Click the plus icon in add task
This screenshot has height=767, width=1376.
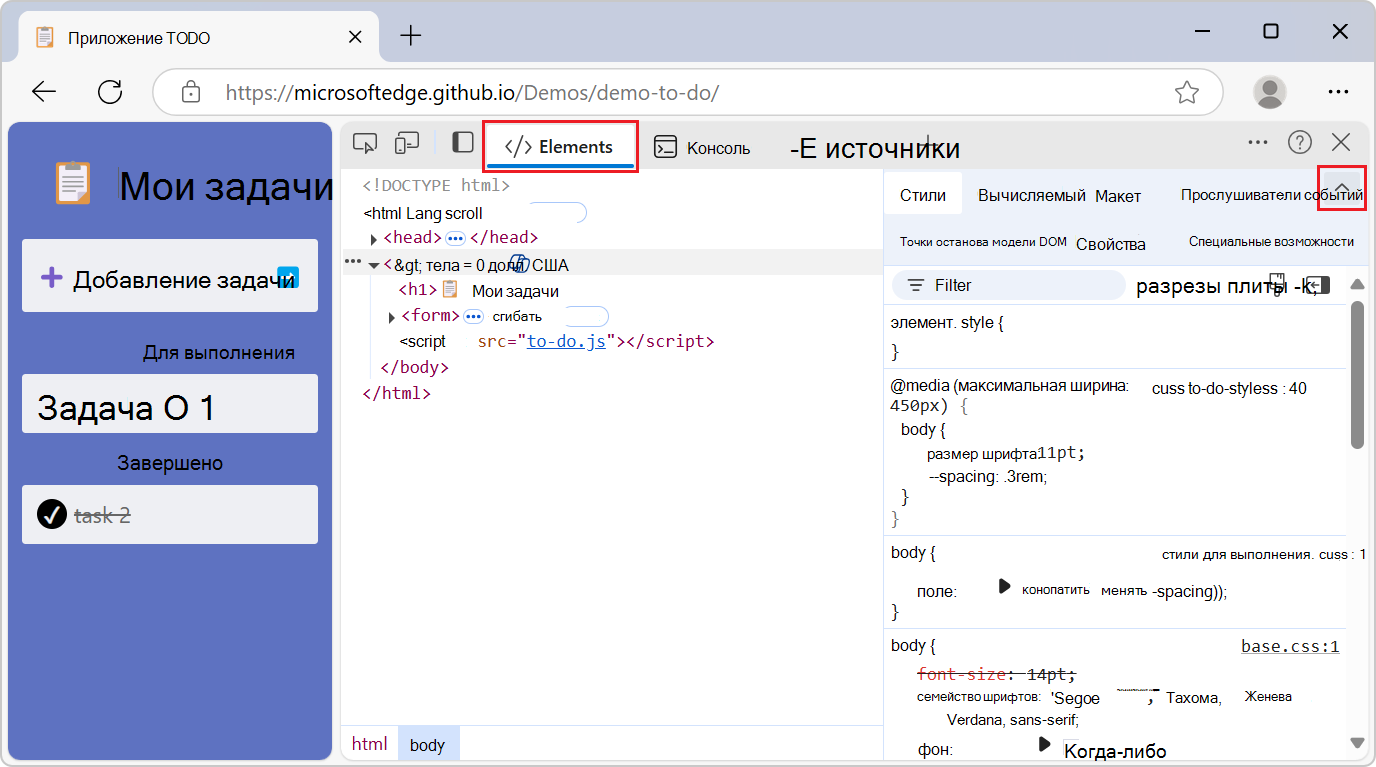tap(51, 278)
